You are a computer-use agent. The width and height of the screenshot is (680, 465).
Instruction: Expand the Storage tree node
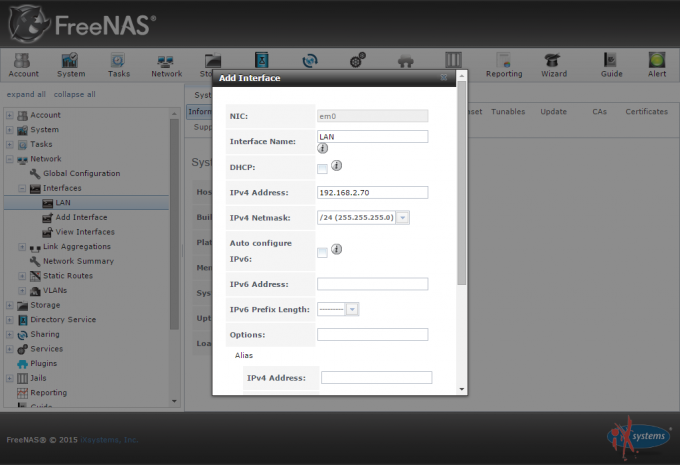(x=10, y=305)
